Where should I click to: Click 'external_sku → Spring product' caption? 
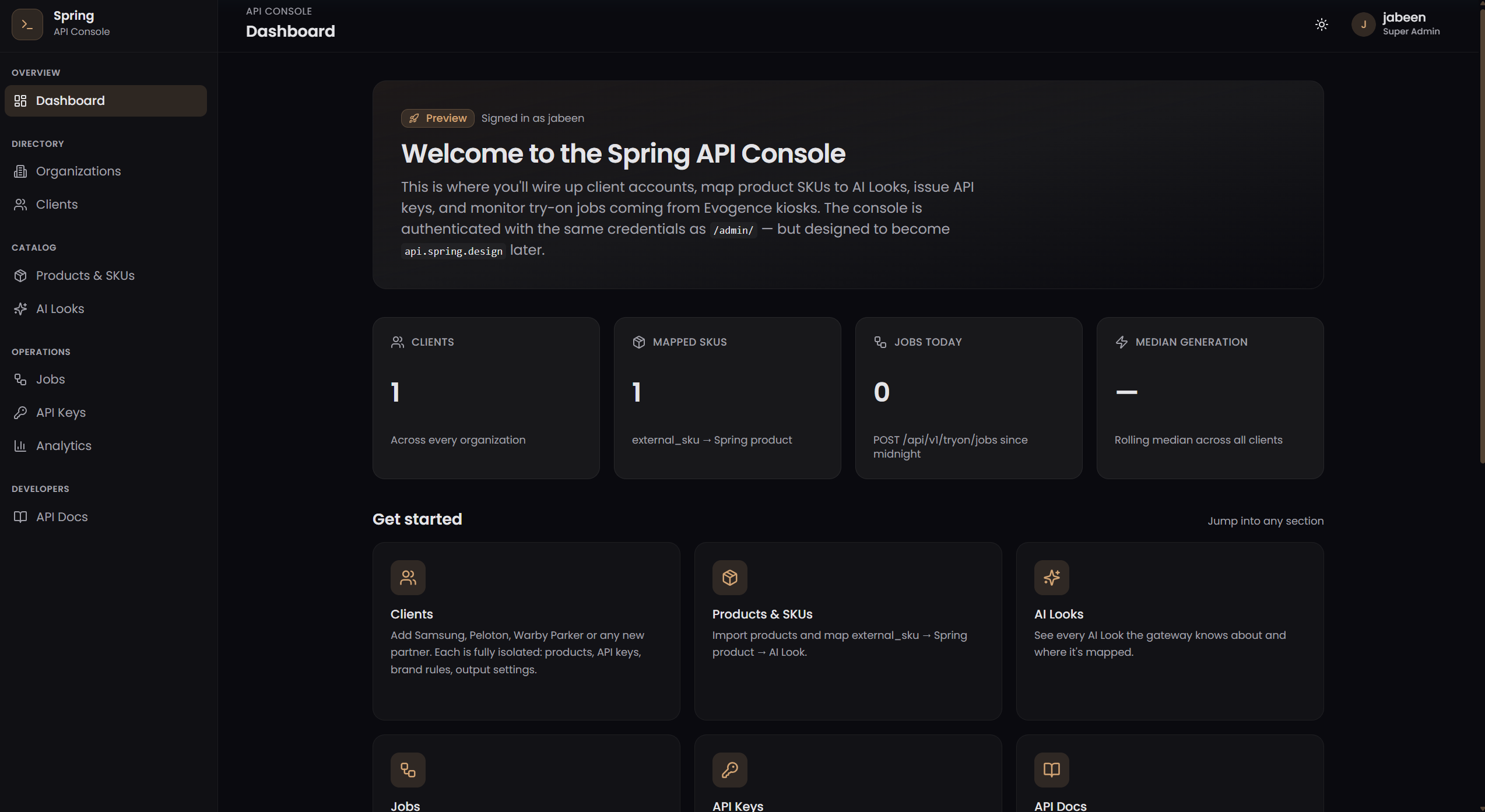712,440
